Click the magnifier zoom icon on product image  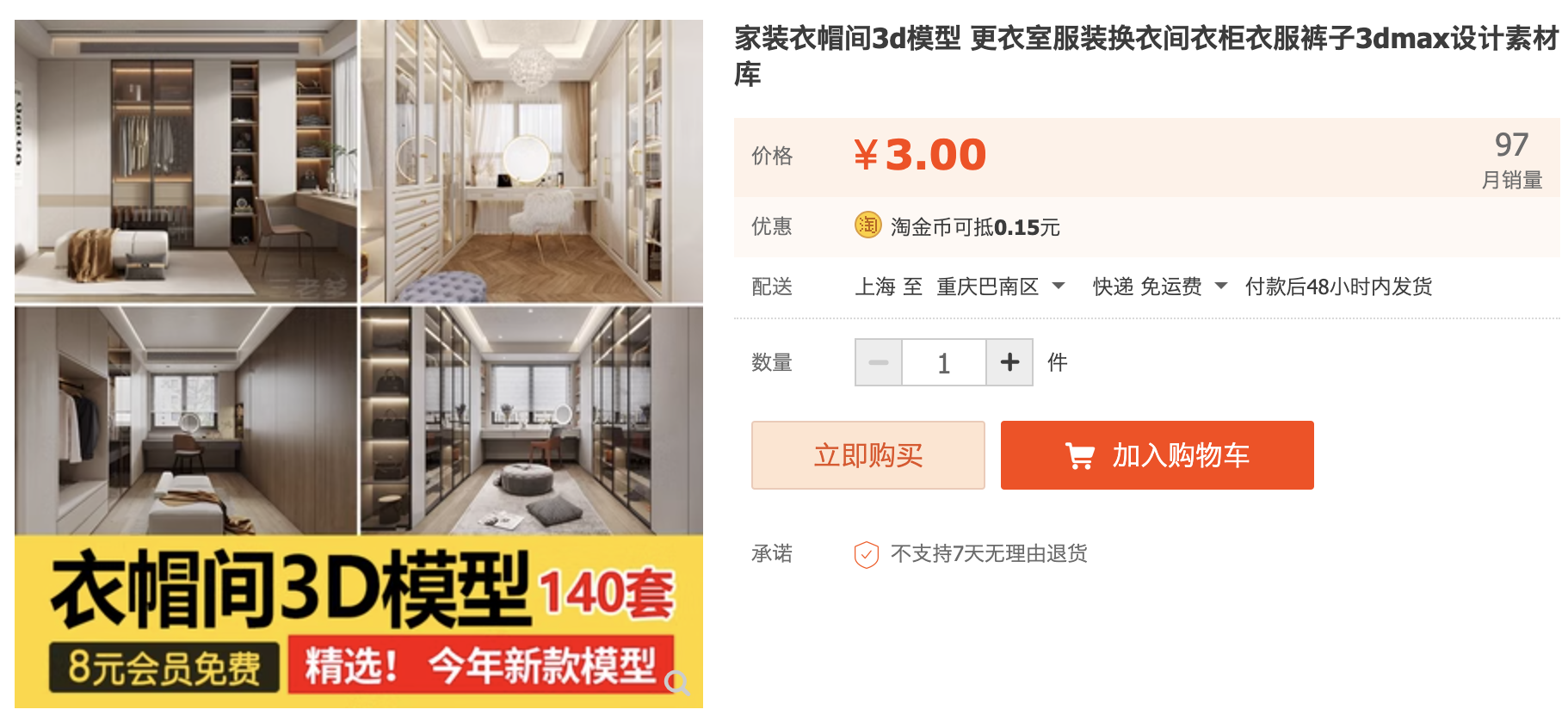pyautogui.click(x=677, y=683)
